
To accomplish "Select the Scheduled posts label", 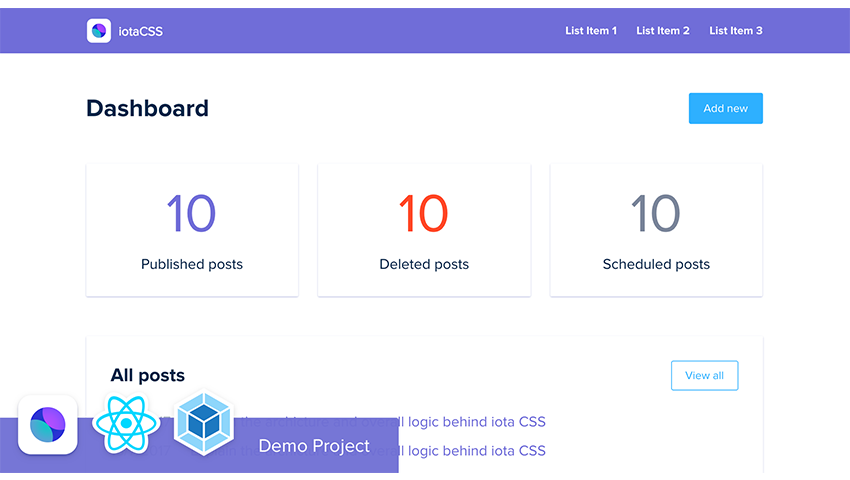I will [656, 265].
